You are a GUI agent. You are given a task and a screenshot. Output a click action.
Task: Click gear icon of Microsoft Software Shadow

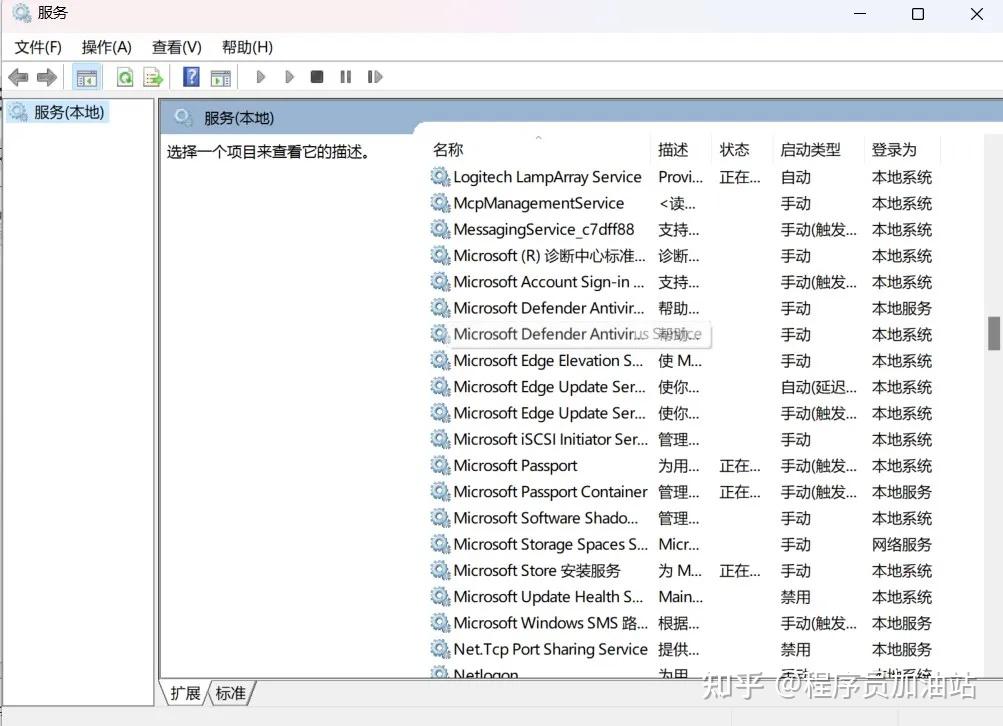(440, 517)
